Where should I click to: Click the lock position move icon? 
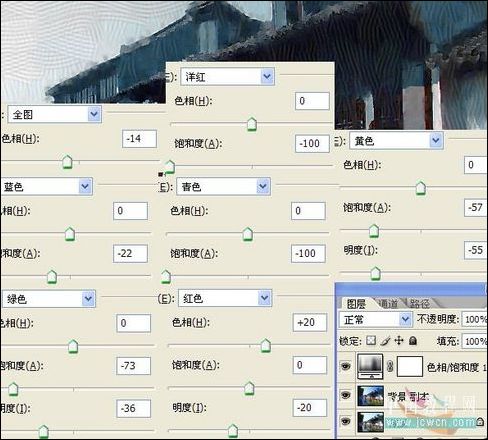399,341
